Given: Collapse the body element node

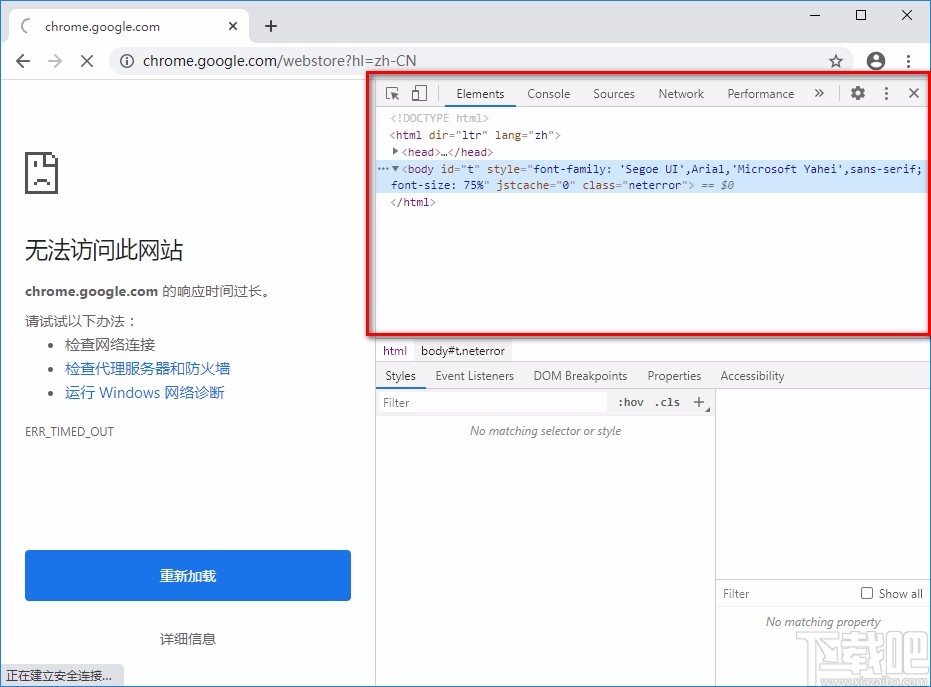Looking at the screenshot, I should tap(394, 169).
